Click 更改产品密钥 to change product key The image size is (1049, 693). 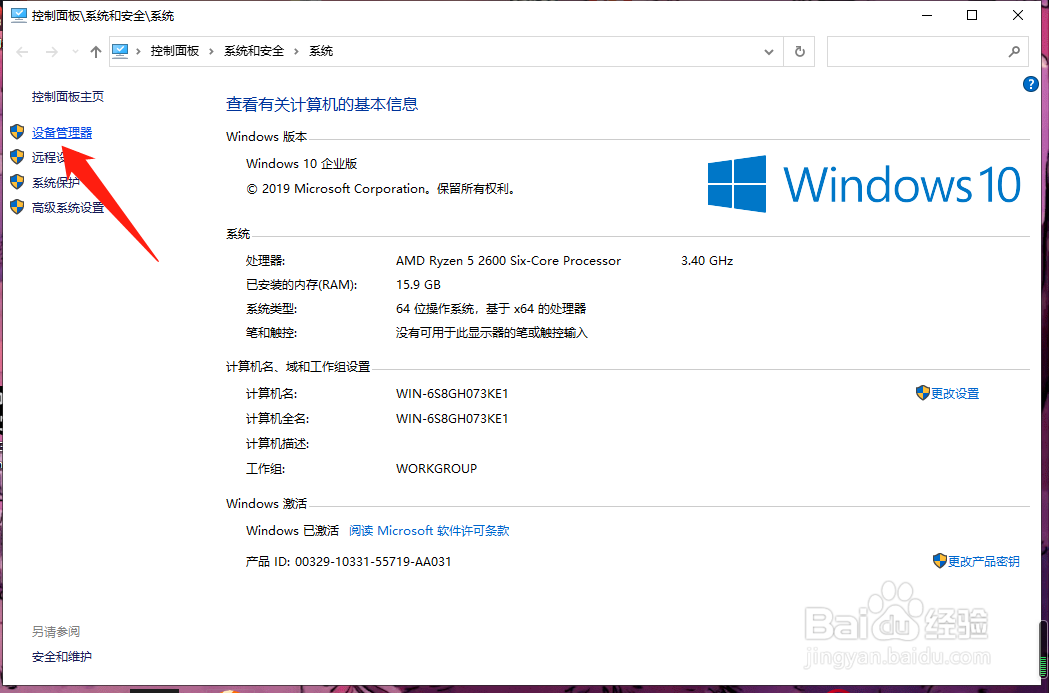[x=983, y=561]
